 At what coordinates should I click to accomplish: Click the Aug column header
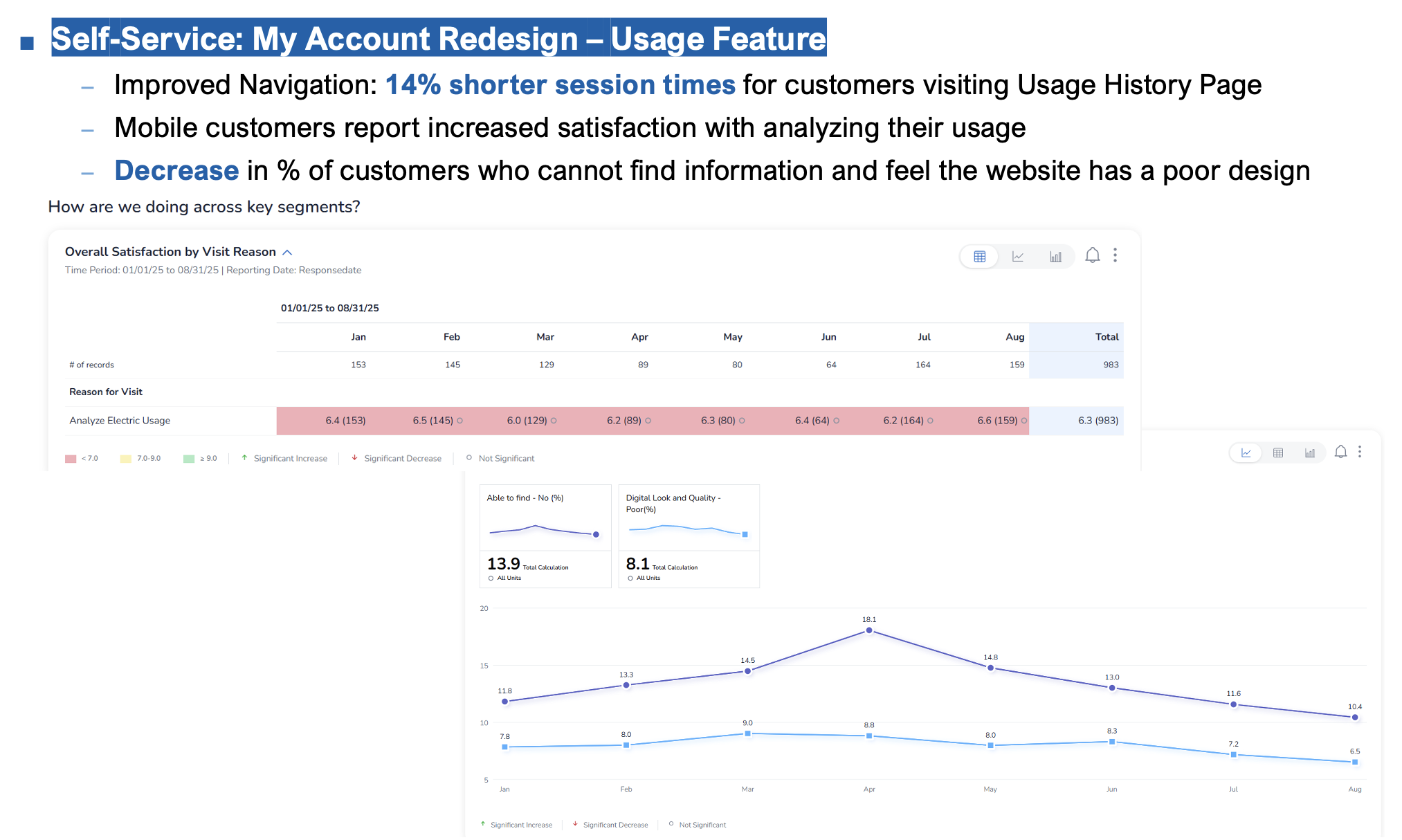coord(1014,337)
